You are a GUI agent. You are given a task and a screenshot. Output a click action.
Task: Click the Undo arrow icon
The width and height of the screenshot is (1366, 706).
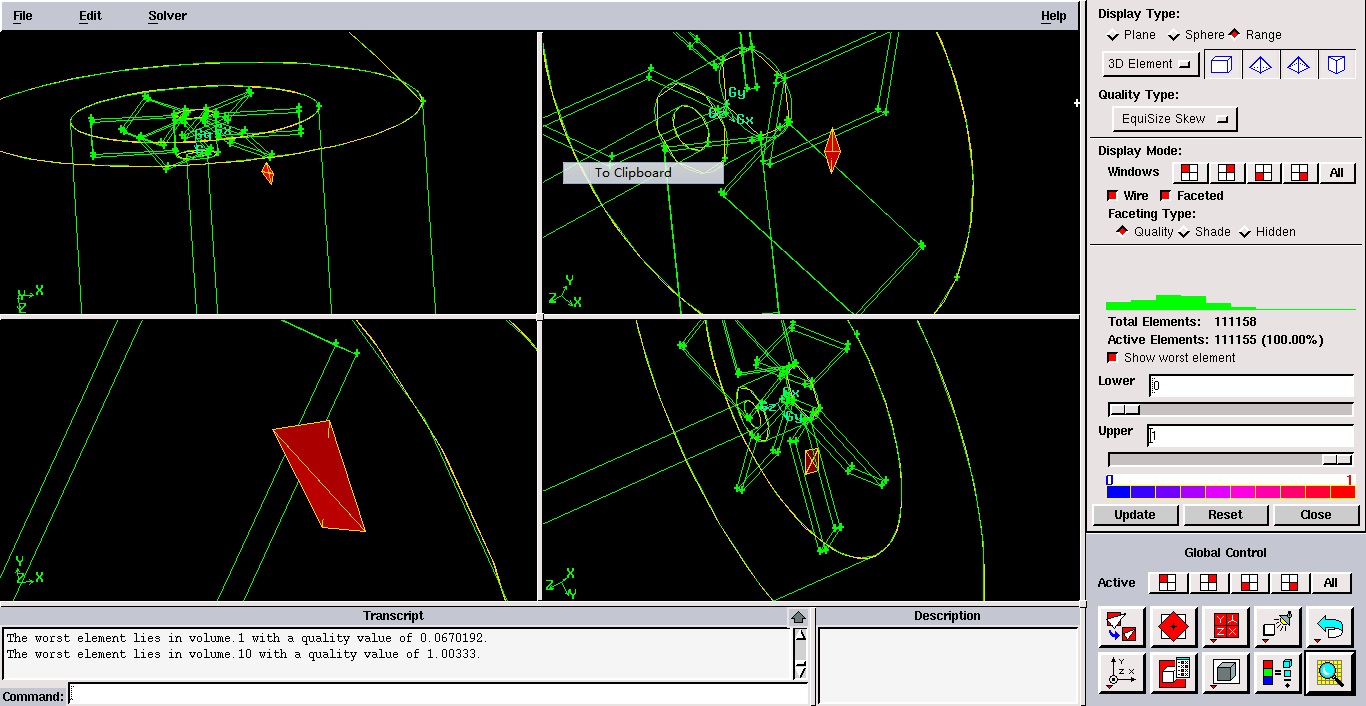click(1330, 627)
